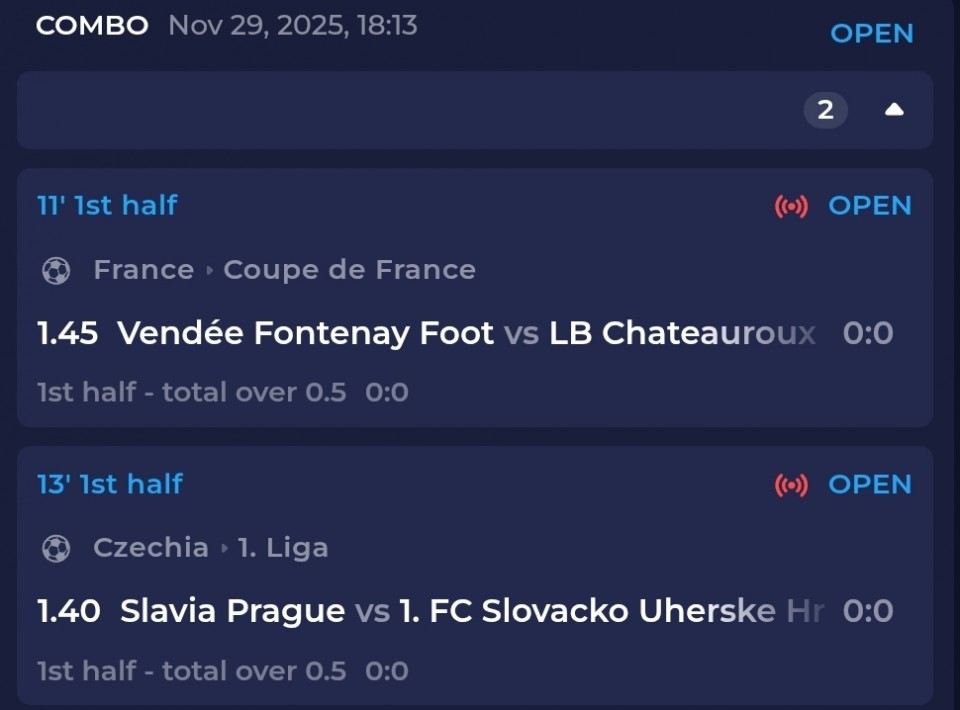Image resolution: width=960 pixels, height=710 pixels.
Task: Click OPEN status on the Slavia Prague card
Action: tap(870, 485)
